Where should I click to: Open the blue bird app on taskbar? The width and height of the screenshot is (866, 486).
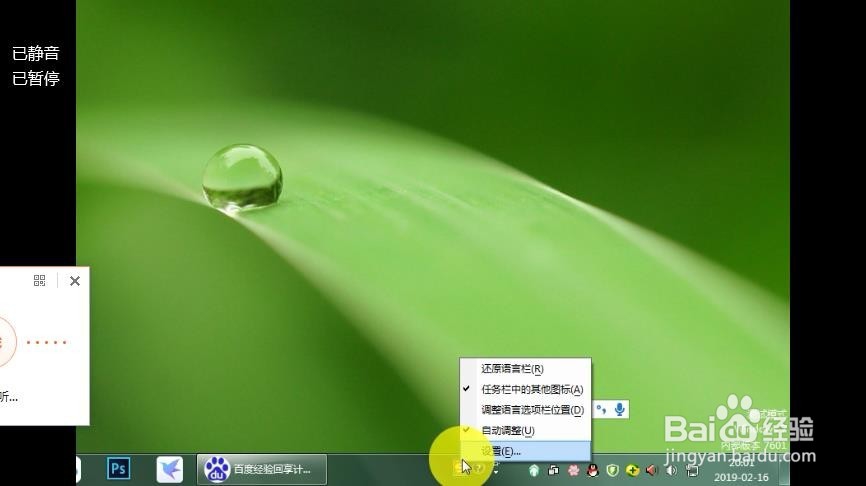(170, 469)
